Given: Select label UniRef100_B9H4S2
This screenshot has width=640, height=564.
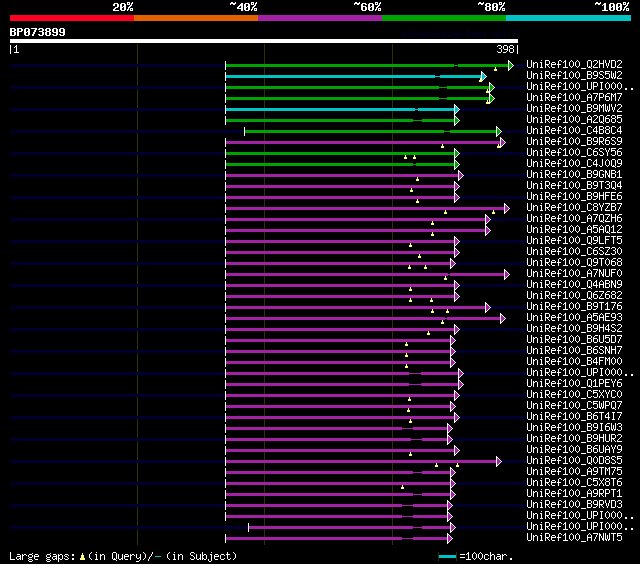Looking at the screenshot, I should click(574, 329).
